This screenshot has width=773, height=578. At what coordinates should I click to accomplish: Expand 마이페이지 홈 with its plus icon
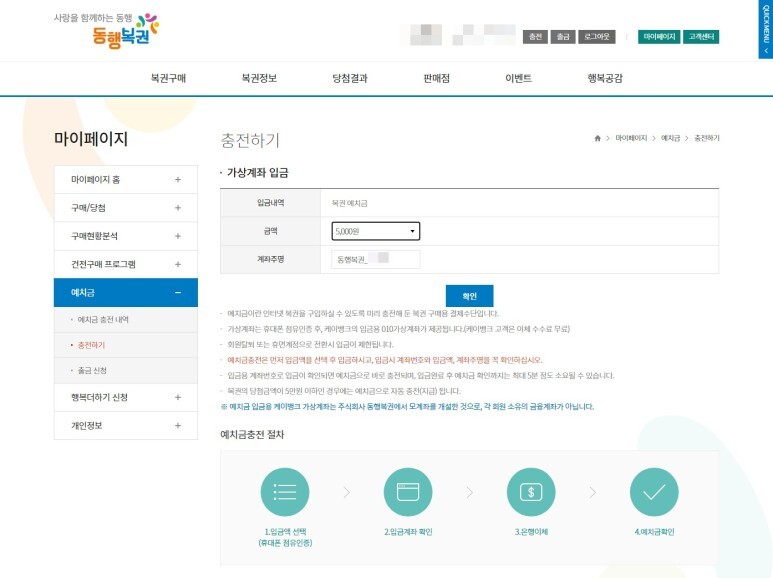[x=178, y=180]
